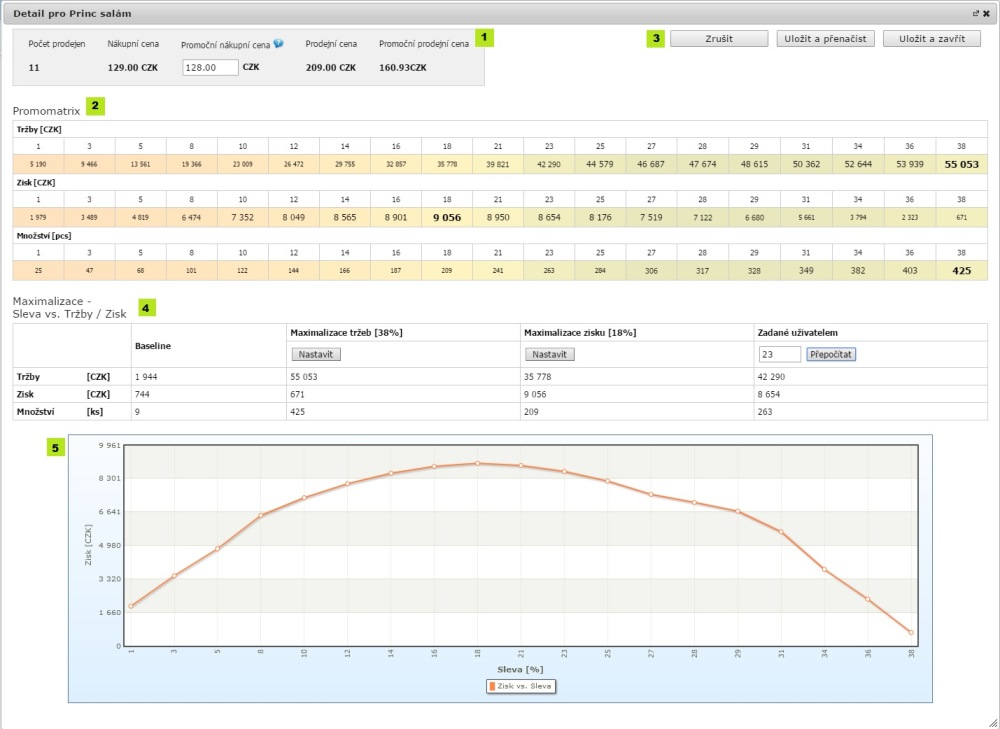Viewport: 1000px width, 729px height.
Task: Click the green marker 2 next to Promomatrix
Action: coord(95,106)
